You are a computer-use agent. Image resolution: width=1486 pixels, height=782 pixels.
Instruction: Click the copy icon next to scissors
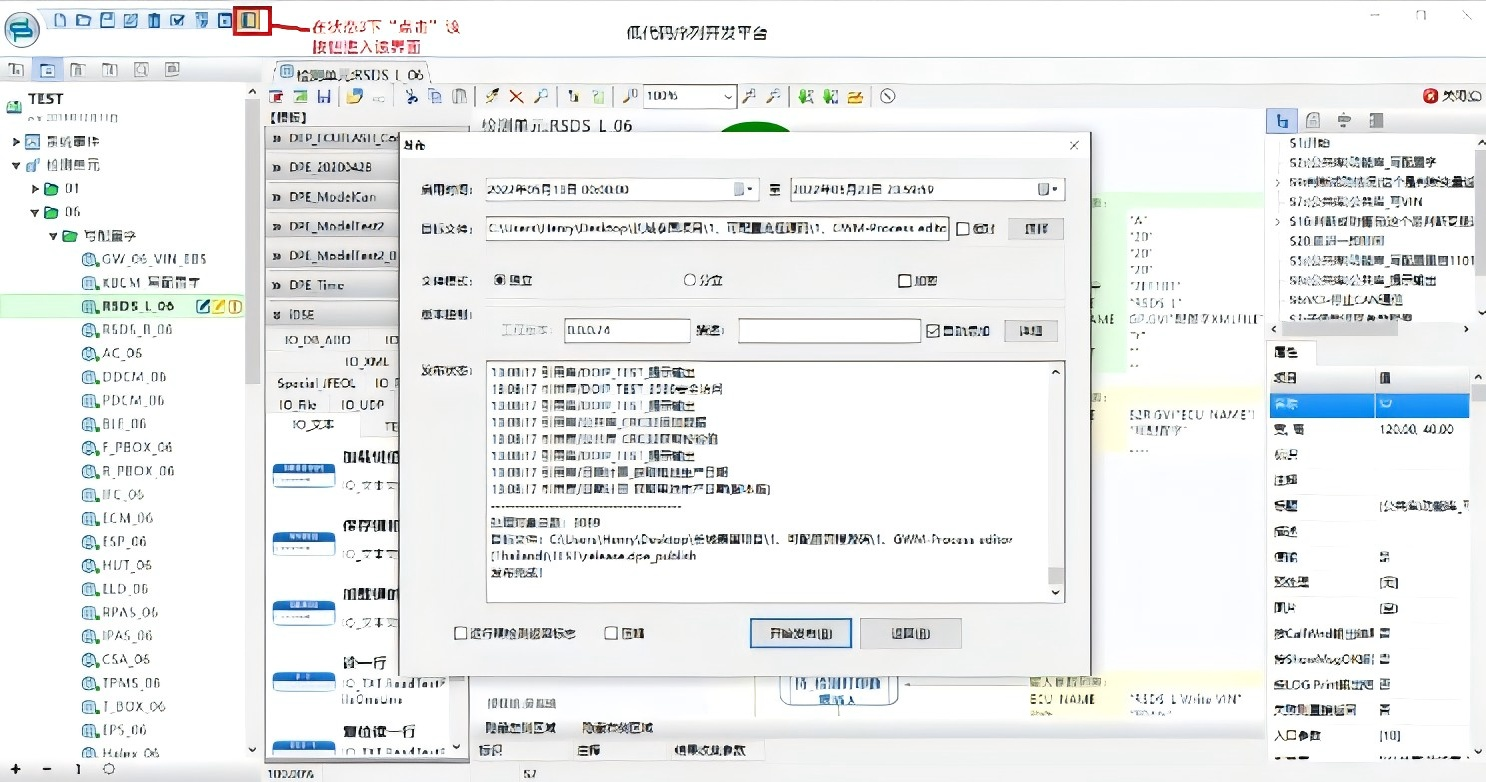(434, 97)
